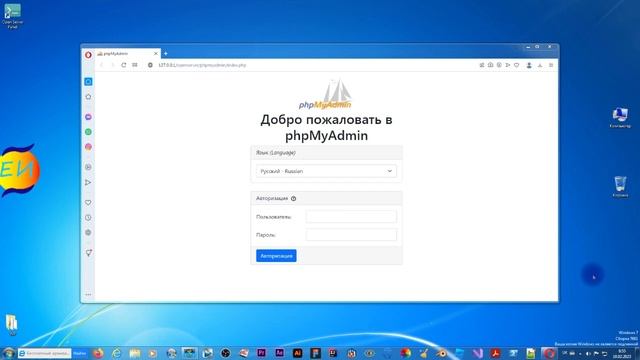Open Adobe Media Encoder from the taskbar
This screenshot has height=360, width=640.
[280, 353]
